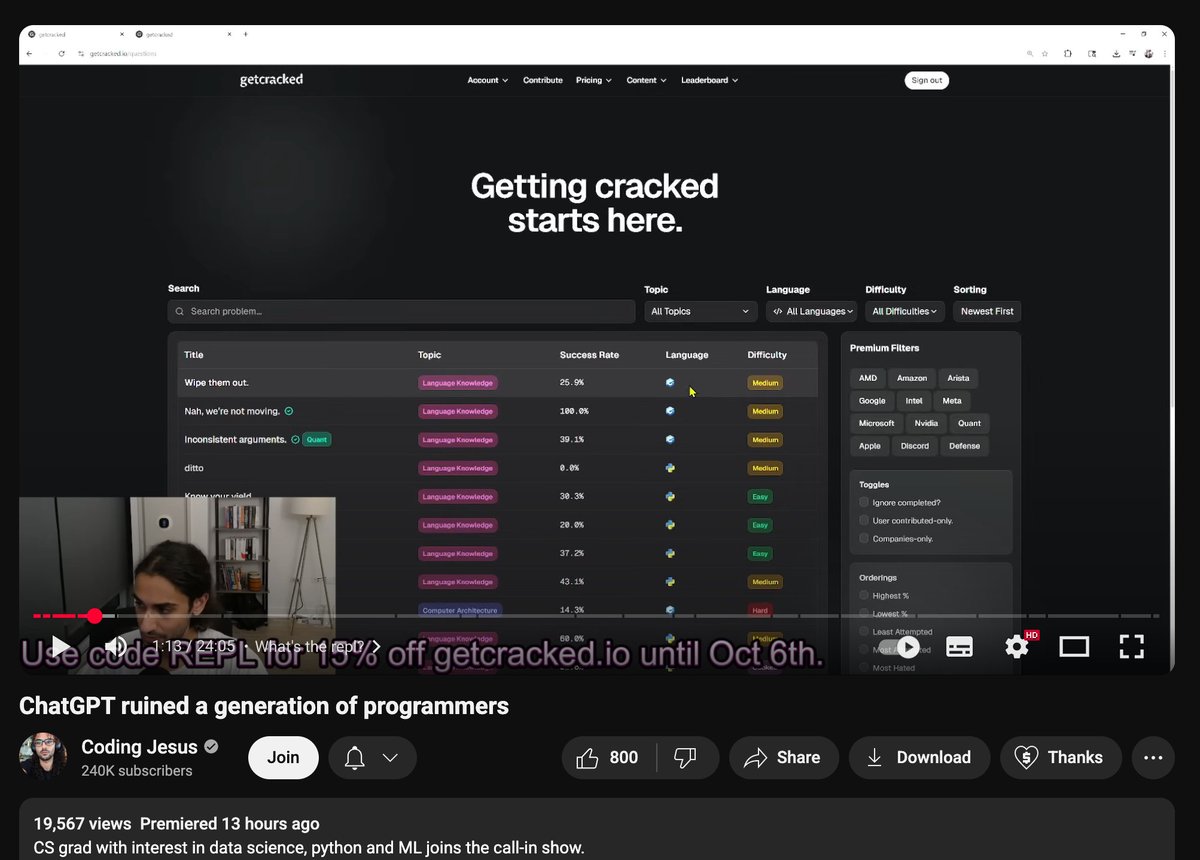Image resolution: width=1200 pixels, height=860 pixels.
Task: Expand the Account menu on getcracked
Action: coord(487,80)
